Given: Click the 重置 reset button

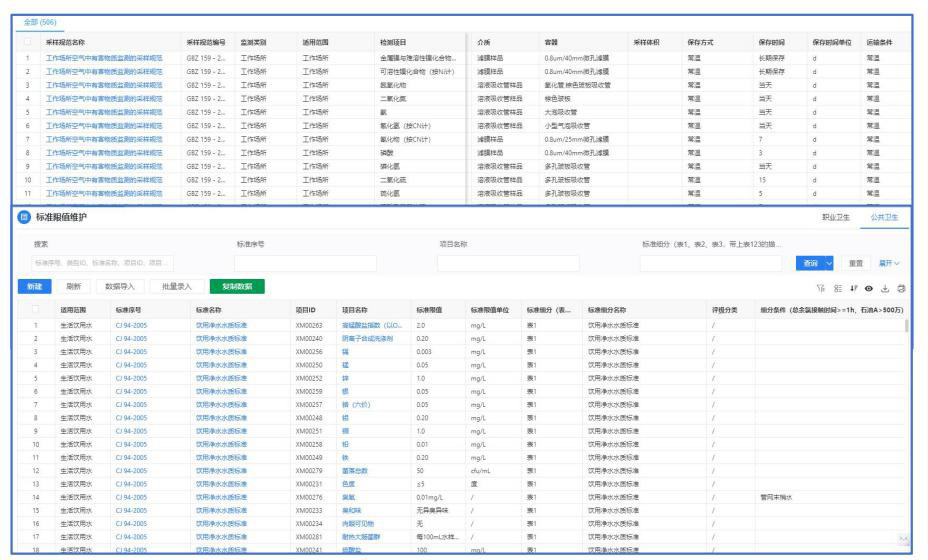Looking at the screenshot, I should [856, 263].
